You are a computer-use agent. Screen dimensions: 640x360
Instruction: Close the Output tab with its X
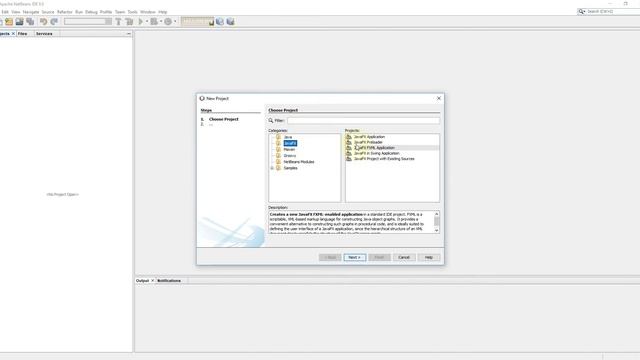[153, 280]
